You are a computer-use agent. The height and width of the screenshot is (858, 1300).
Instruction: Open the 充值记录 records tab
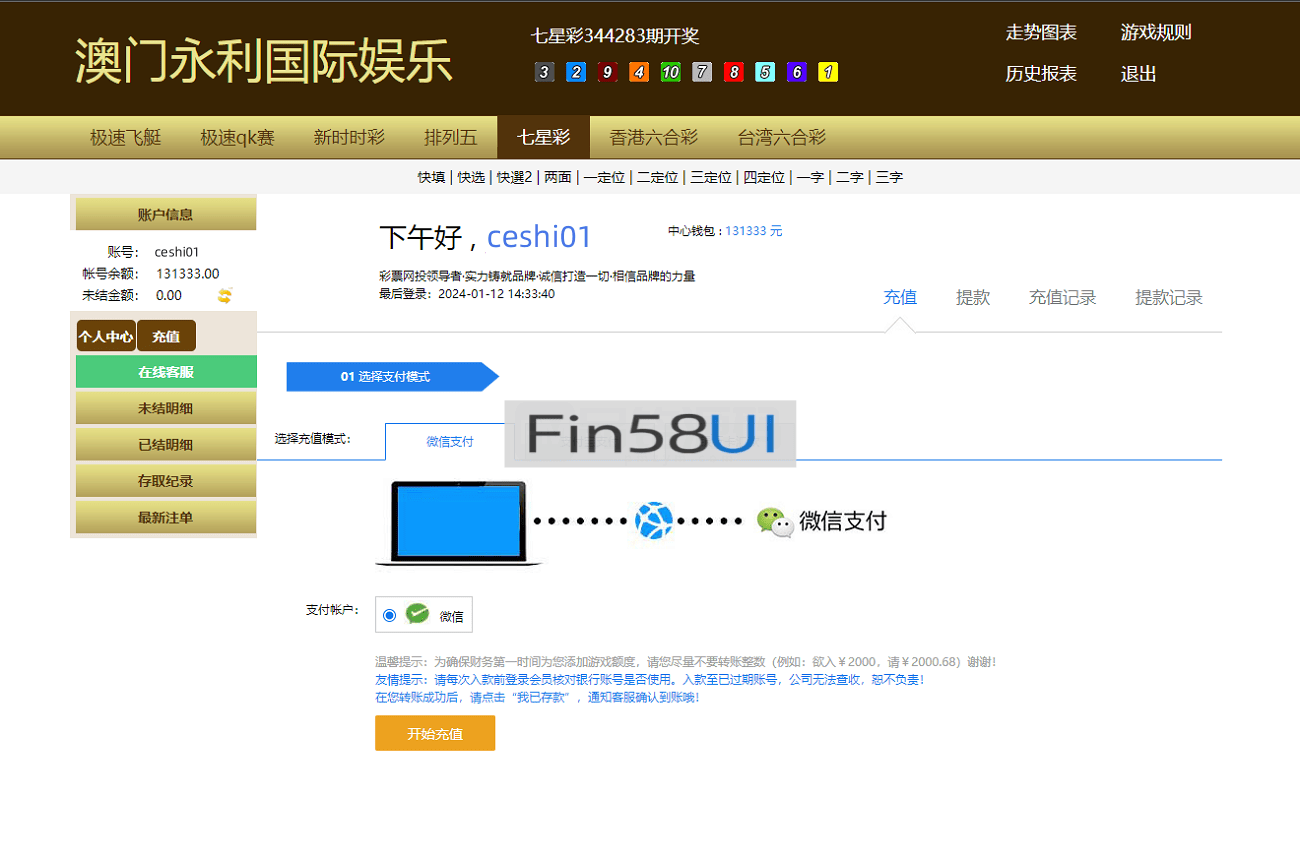click(x=1062, y=296)
